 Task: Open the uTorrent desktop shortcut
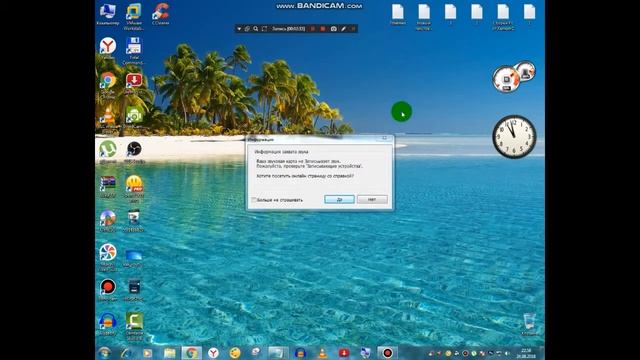tap(108, 151)
